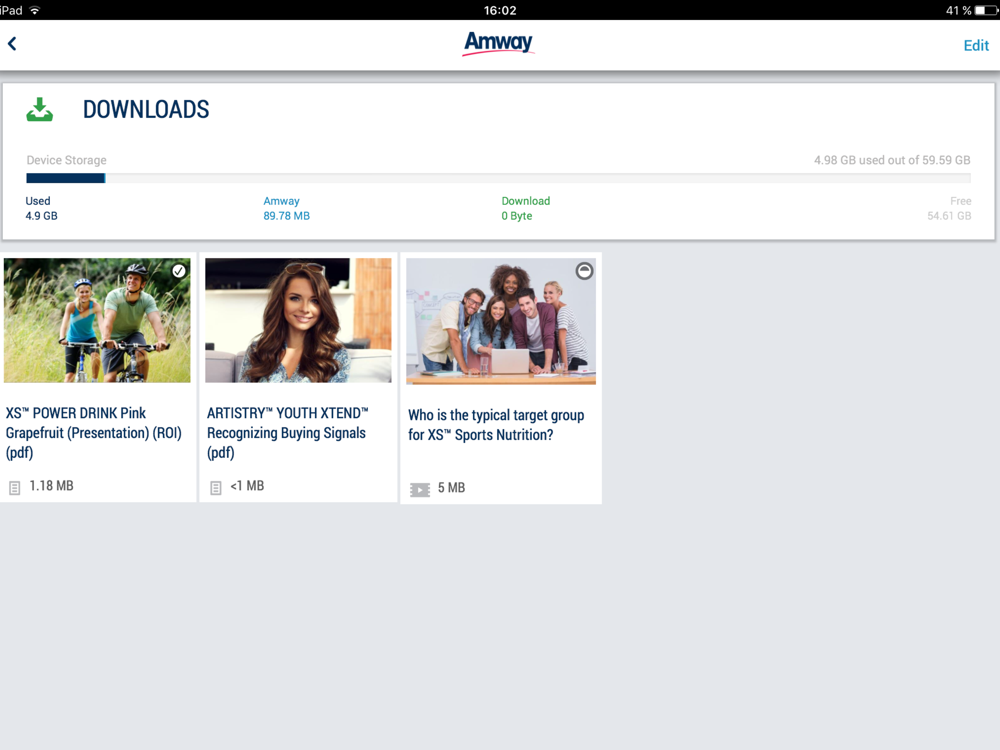Tap the Edit button
1000x750 pixels.
[976, 45]
